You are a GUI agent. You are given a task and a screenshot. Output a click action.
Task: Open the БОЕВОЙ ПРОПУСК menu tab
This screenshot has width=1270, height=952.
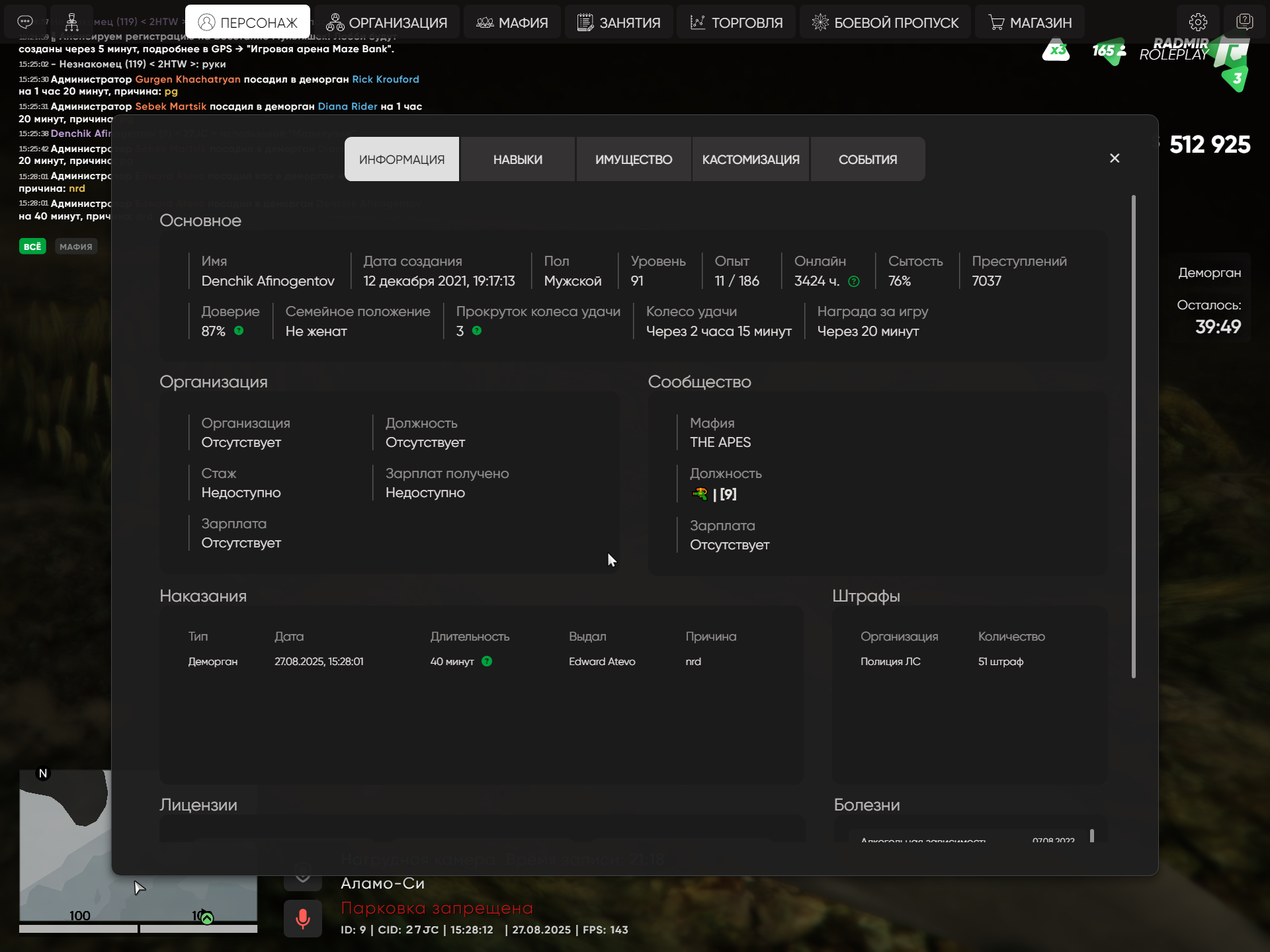pyautogui.click(x=885, y=22)
